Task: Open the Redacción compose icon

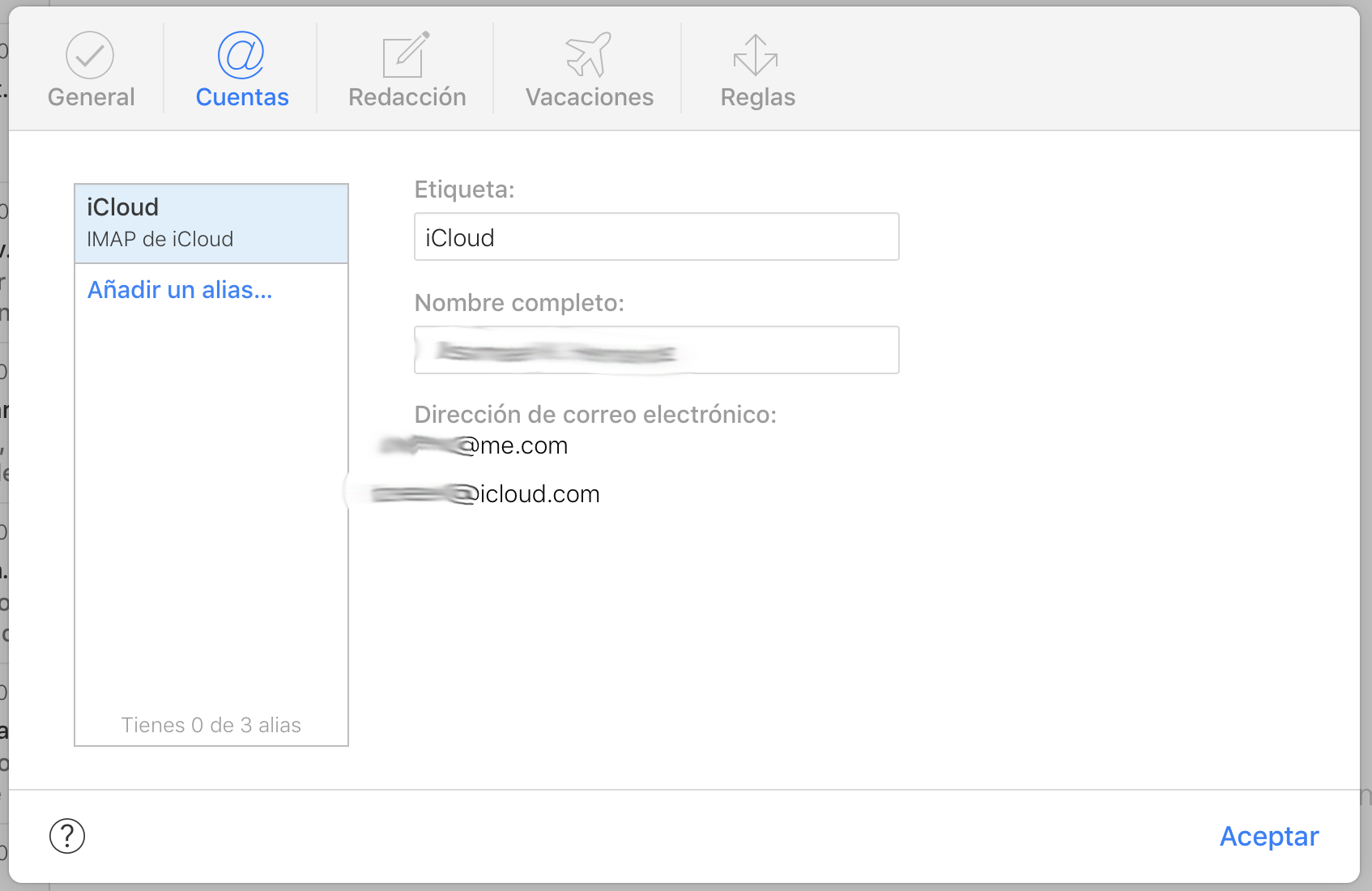Action: point(406,55)
